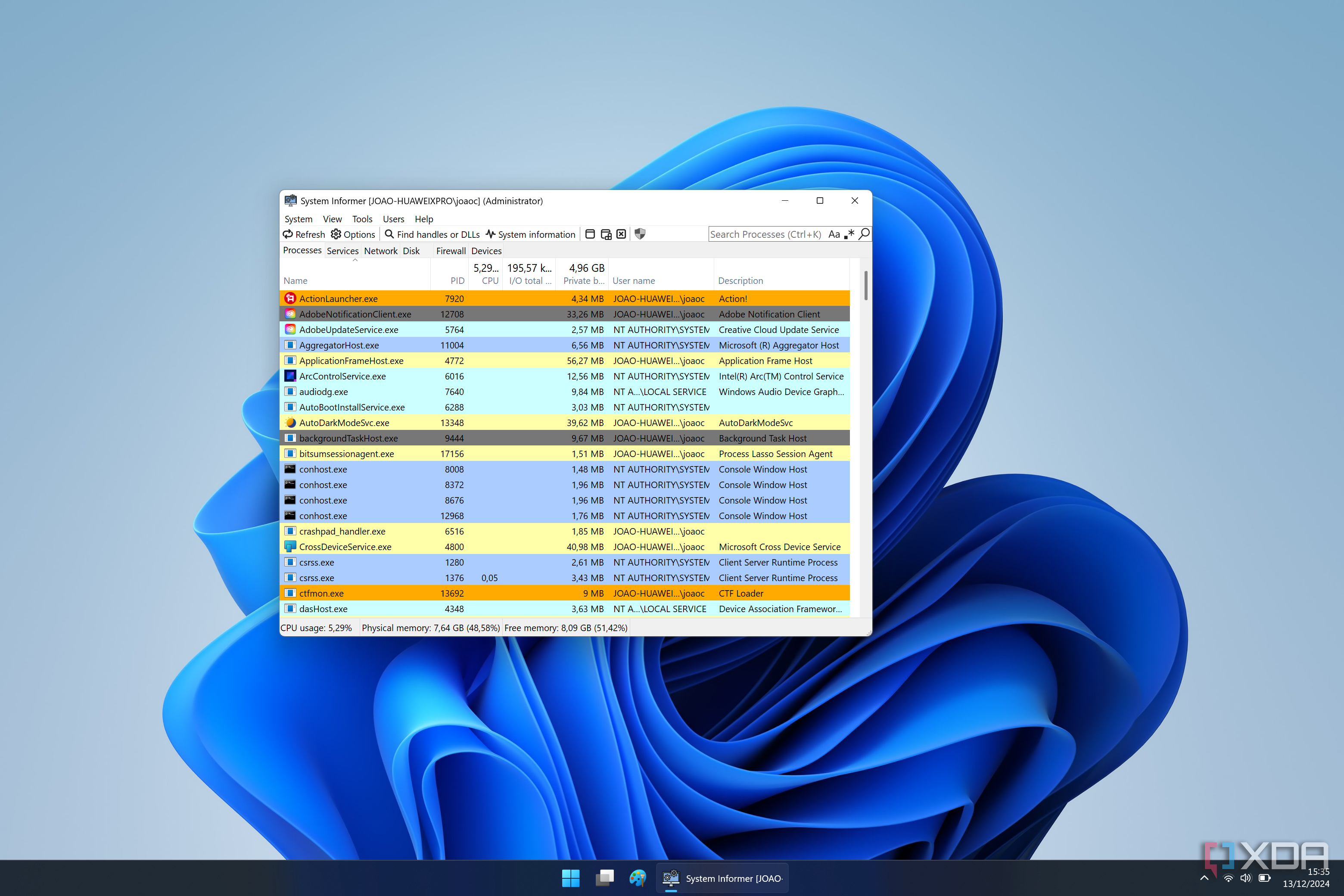The width and height of the screenshot is (1344, 896).
Task: Open Options from the gear icon
Action: [x=352, y=234]
